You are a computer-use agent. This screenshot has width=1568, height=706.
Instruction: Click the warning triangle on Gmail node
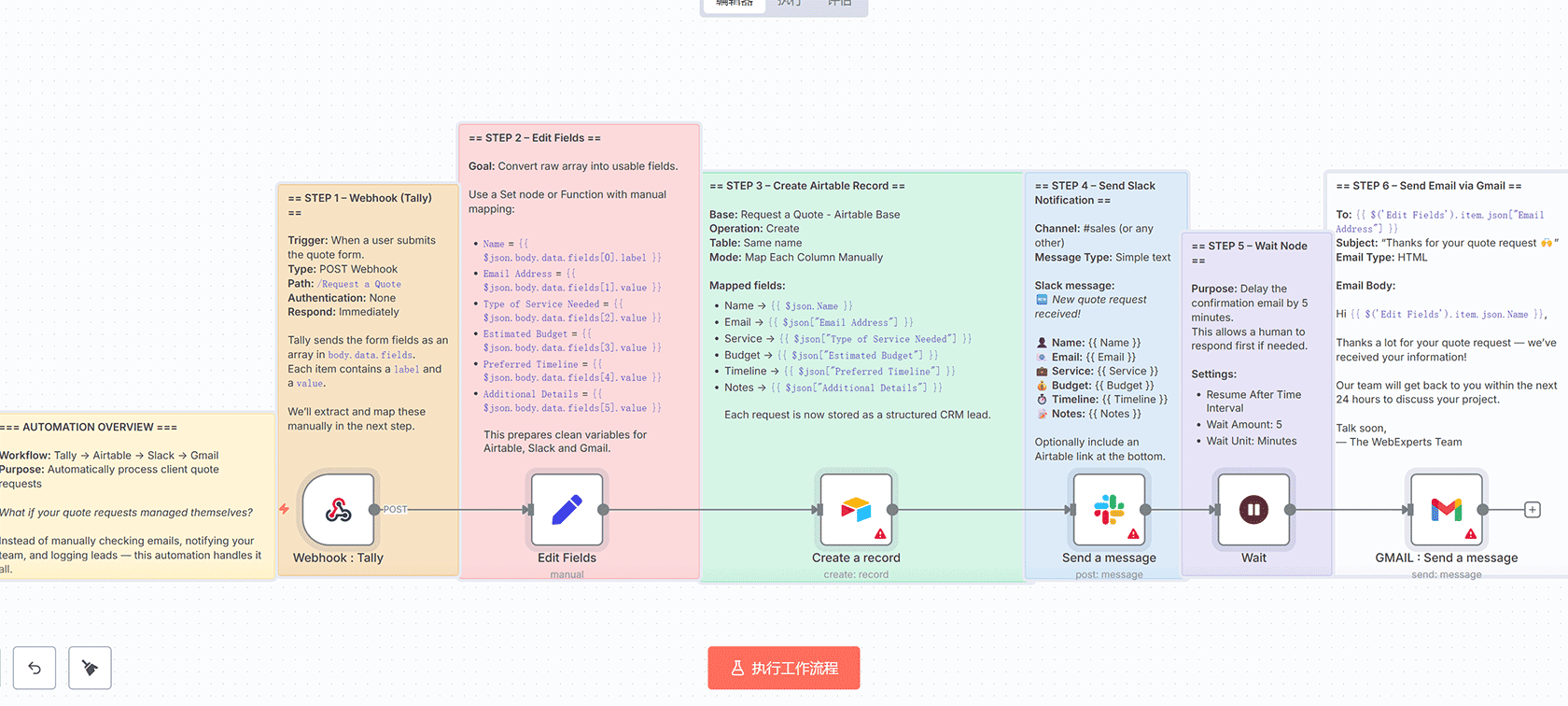[1471, 534]
